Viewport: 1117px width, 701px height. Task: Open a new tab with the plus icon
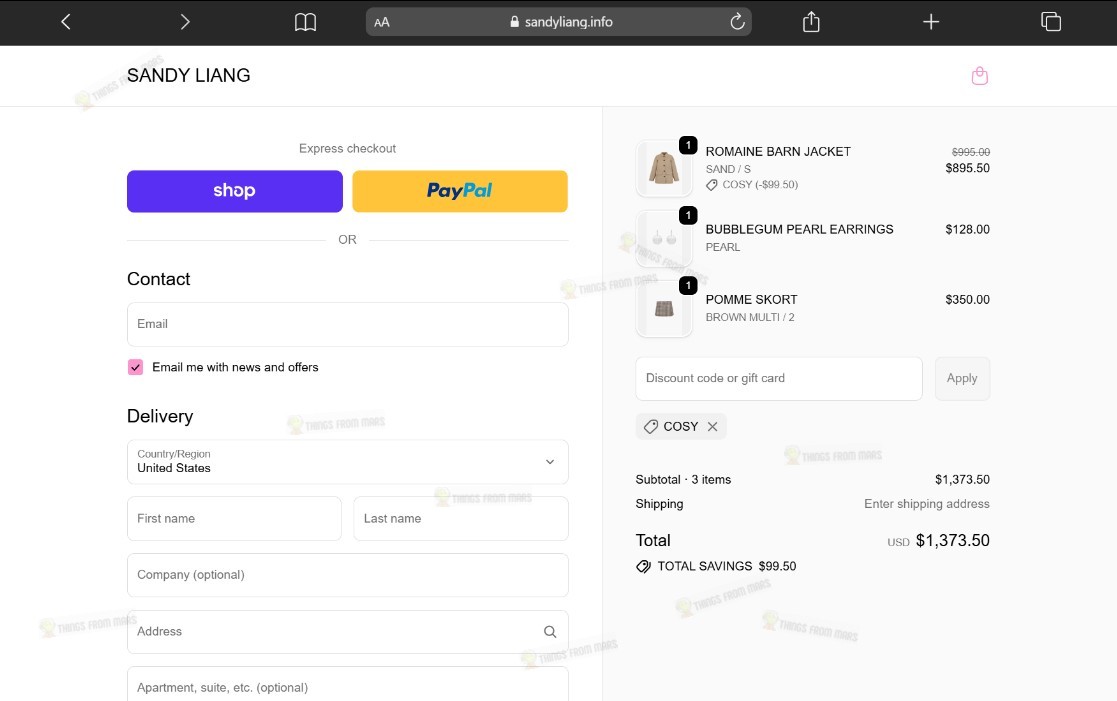click(x=931, y=22)
